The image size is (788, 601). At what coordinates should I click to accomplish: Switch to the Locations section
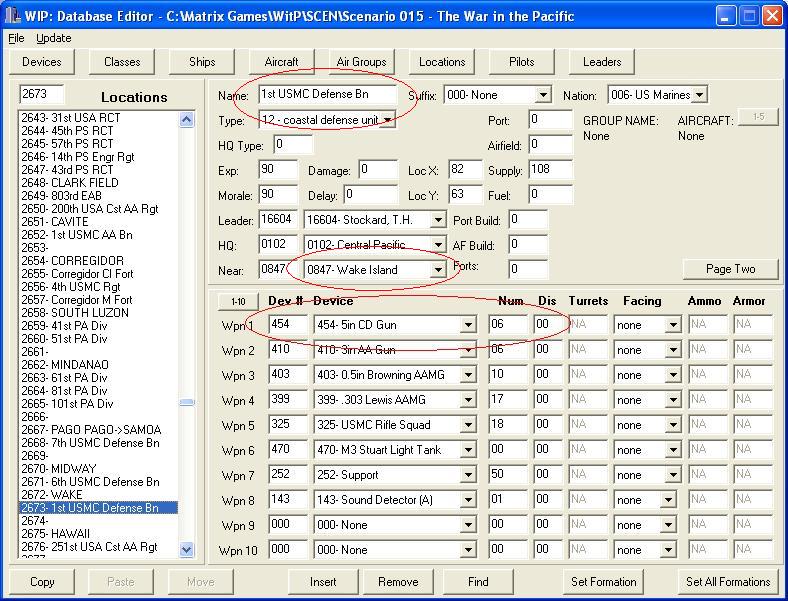click(x=442, y=62)
